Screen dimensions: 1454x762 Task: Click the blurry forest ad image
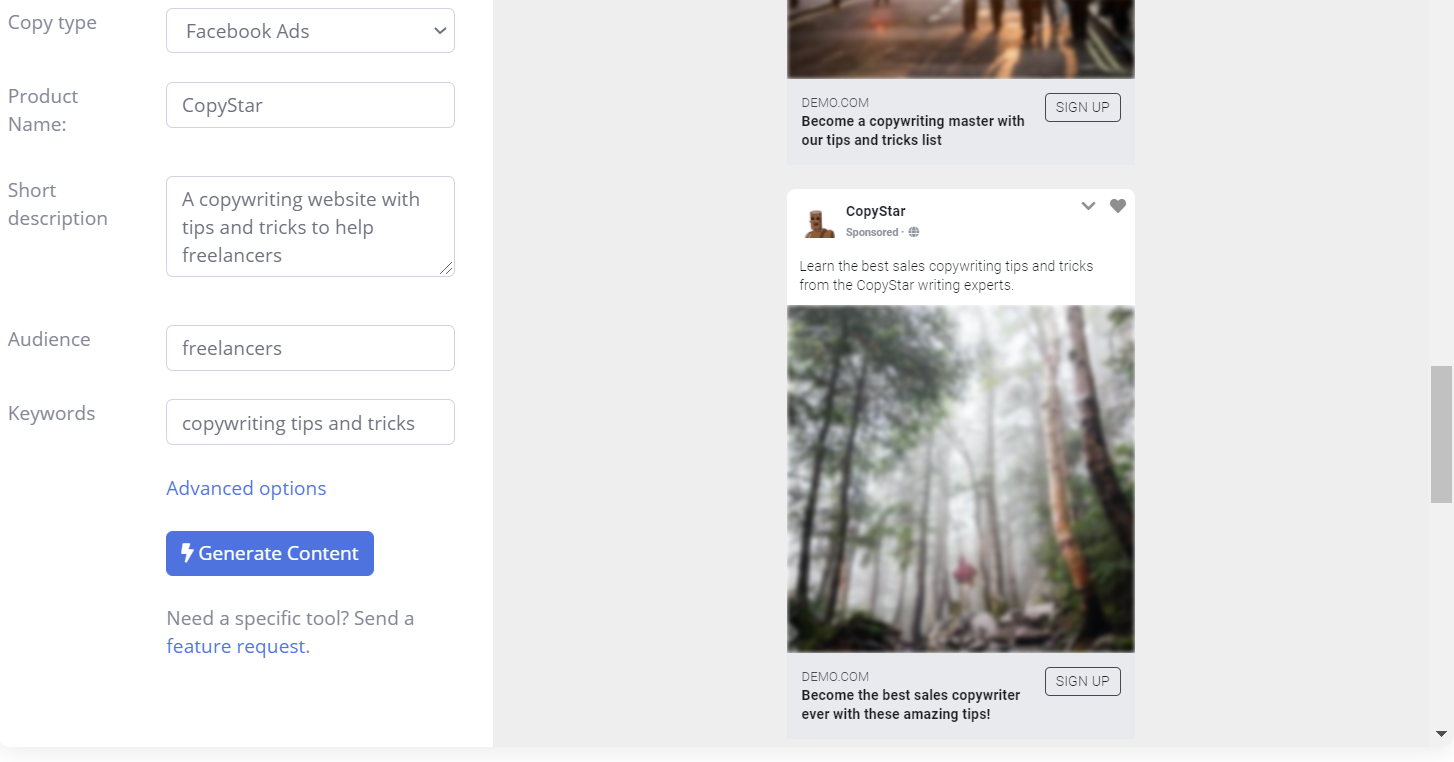960,479
